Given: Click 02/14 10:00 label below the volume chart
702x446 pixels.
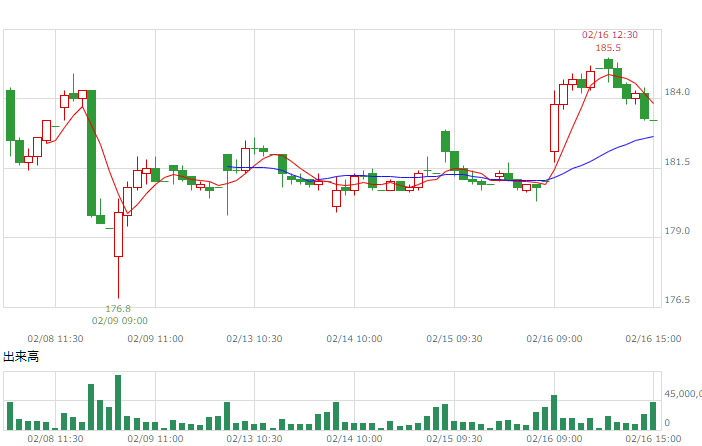Looking at the screenshot, I should point(354,438).
